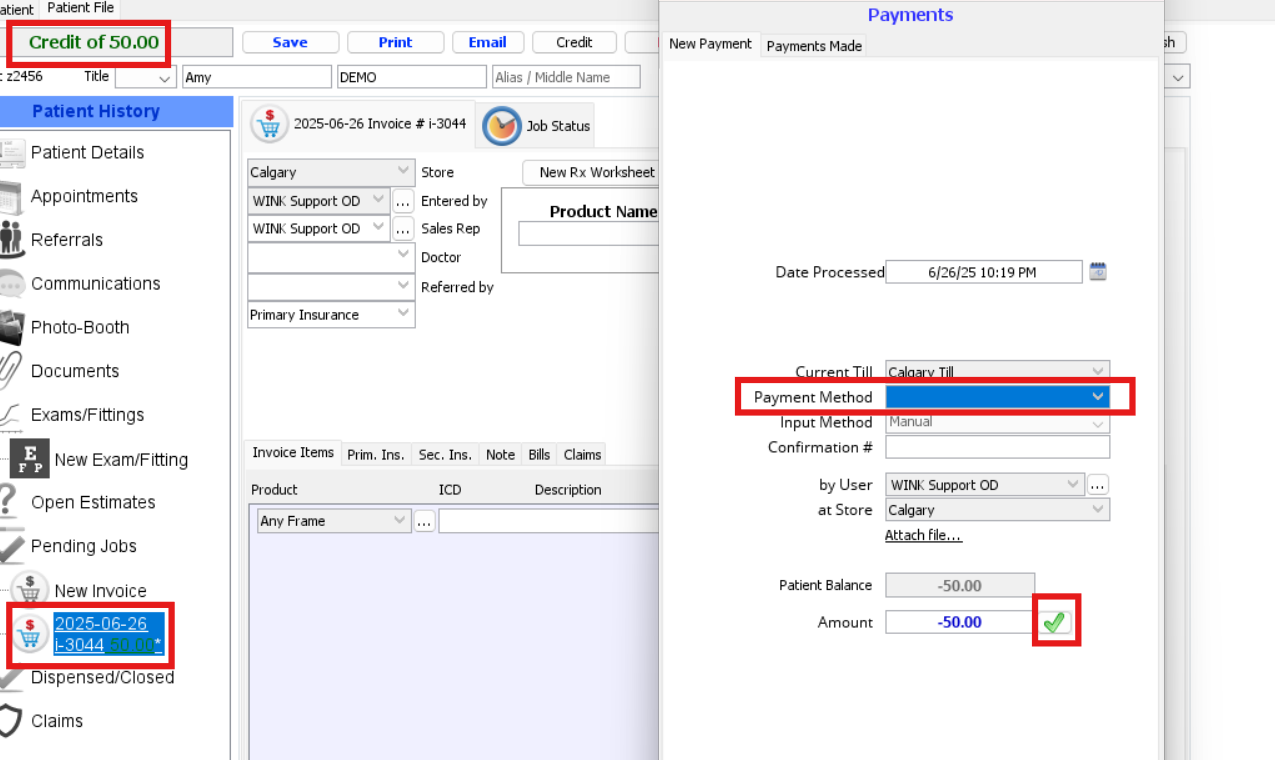Viewport: 1275px width, 760px height.
Task: Click the Referrals people icon
Action: pos(11,240)
